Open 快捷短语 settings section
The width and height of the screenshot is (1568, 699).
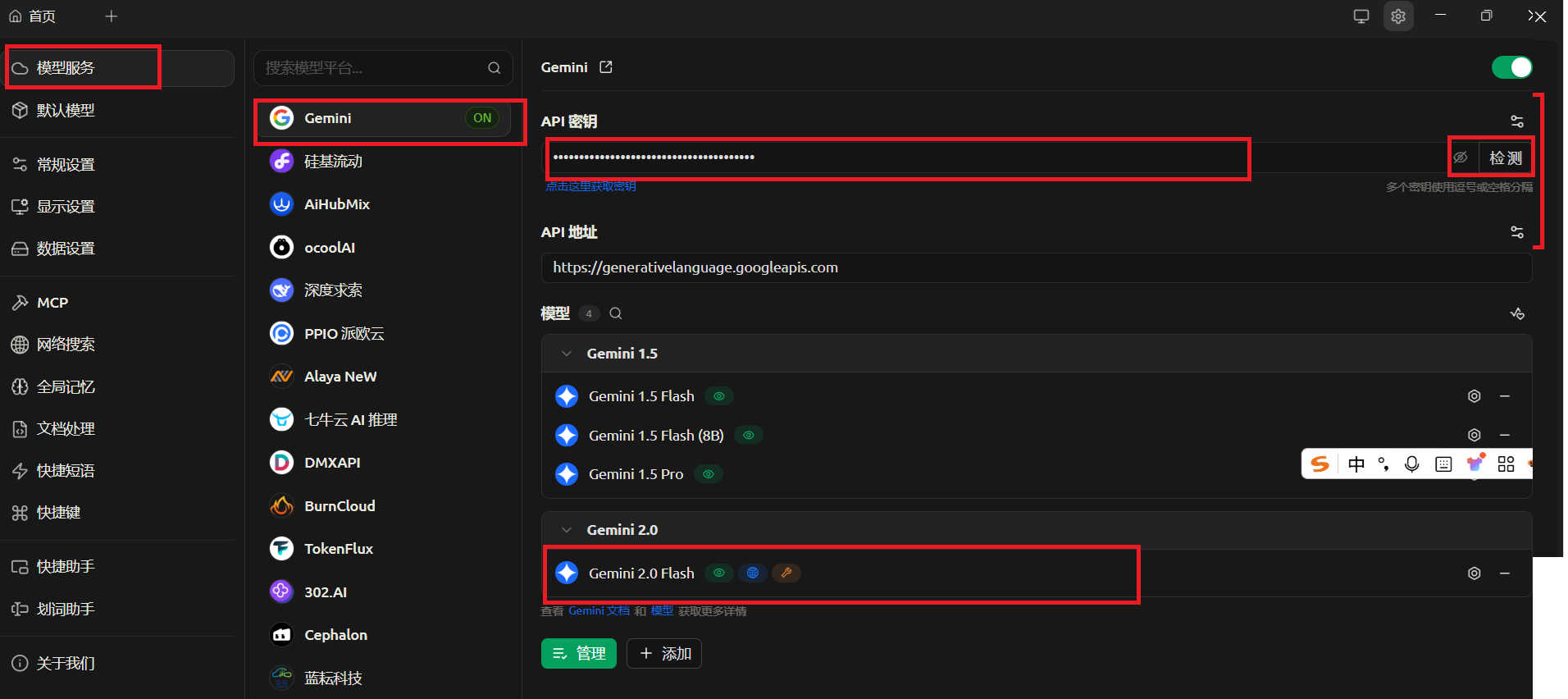pos(119,471)
